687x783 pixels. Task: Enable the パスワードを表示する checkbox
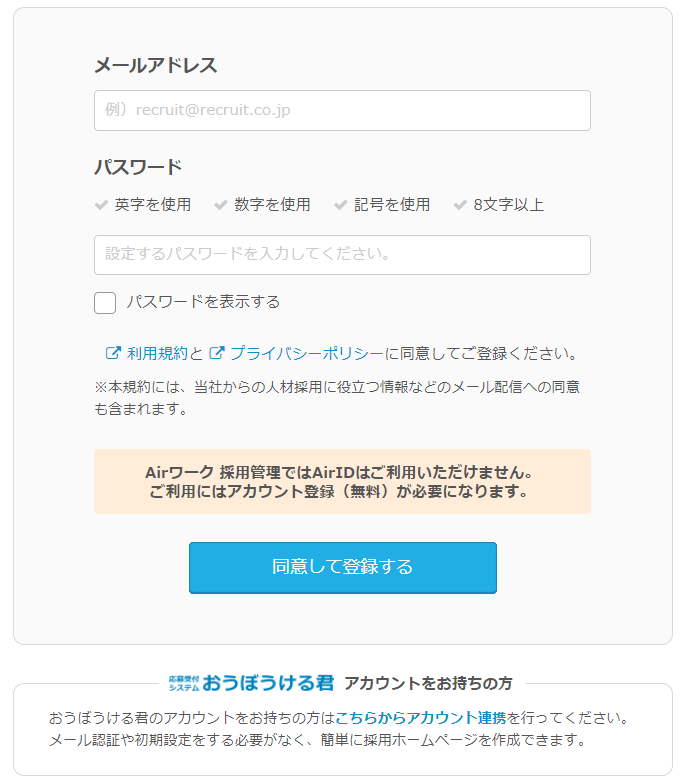point(105,302)
